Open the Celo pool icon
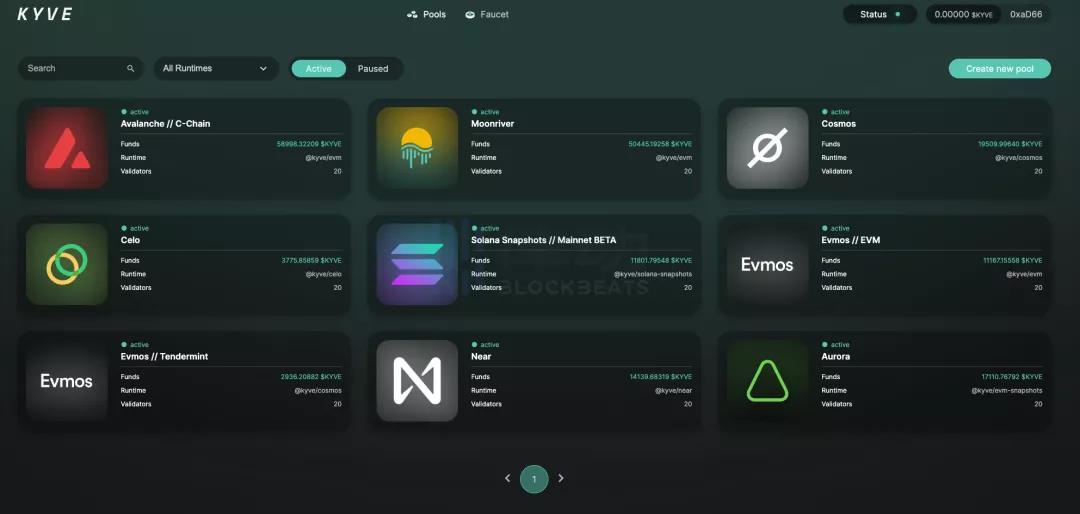Viewport: 1080px width, 514px height. (x=67, y=264)
